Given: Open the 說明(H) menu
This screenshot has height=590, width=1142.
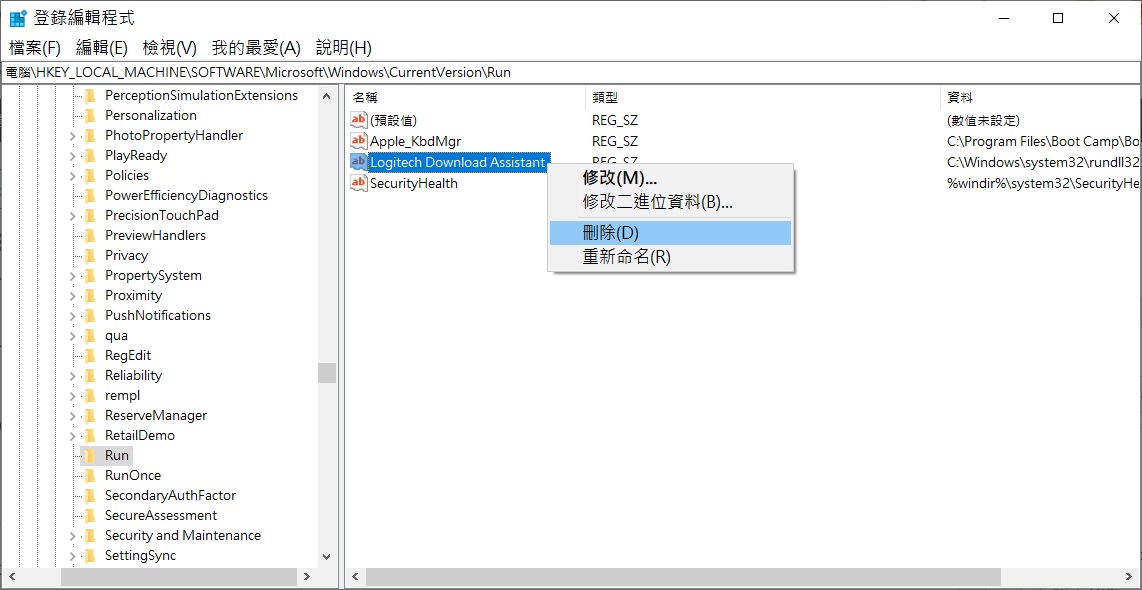Looking at the screenshot, I should pos(344,48).
